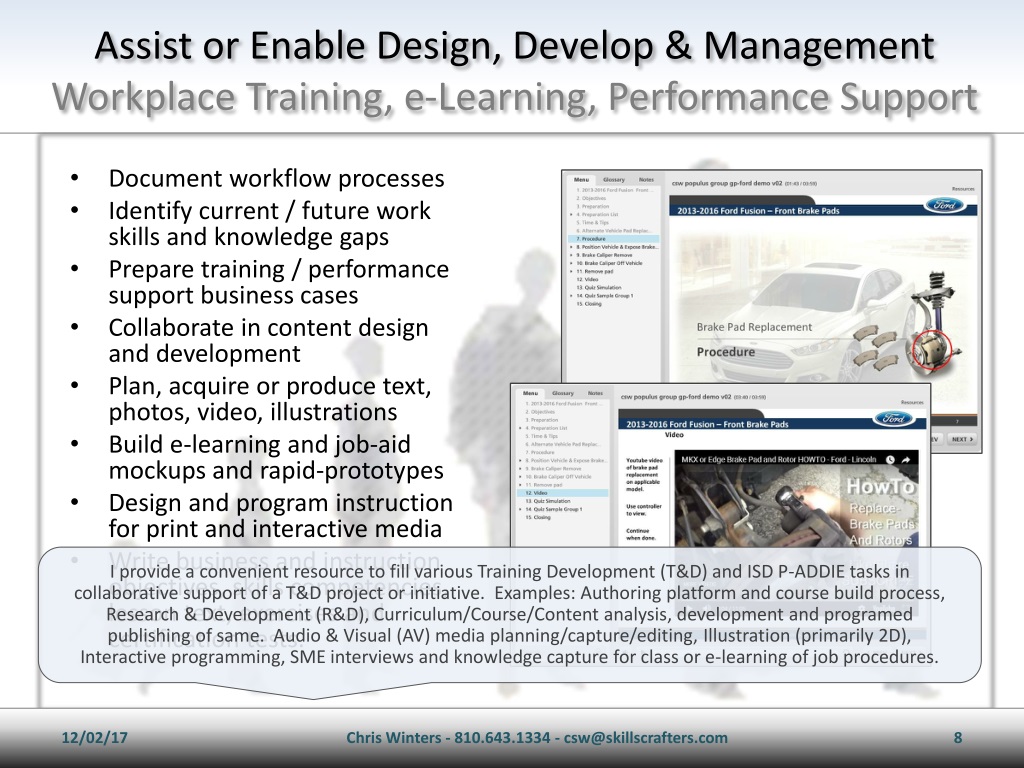Image resolution: width=1024 pixels, height=768 pixels.
Task: Click the 'Brake Pad Replacement' heading on Procedure slide
Action: [754, 327]
